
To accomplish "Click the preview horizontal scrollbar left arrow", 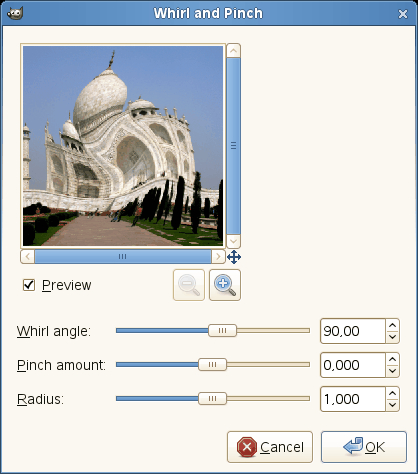I will point(28,257).
